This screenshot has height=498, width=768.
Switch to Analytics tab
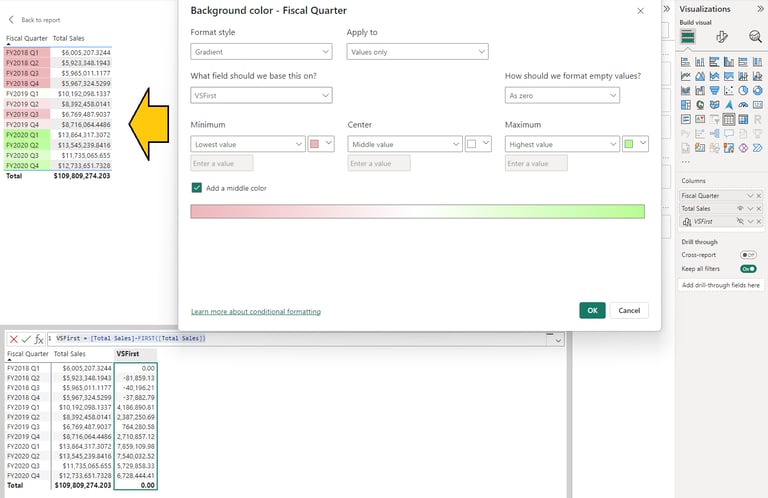(x=755, y=36)
